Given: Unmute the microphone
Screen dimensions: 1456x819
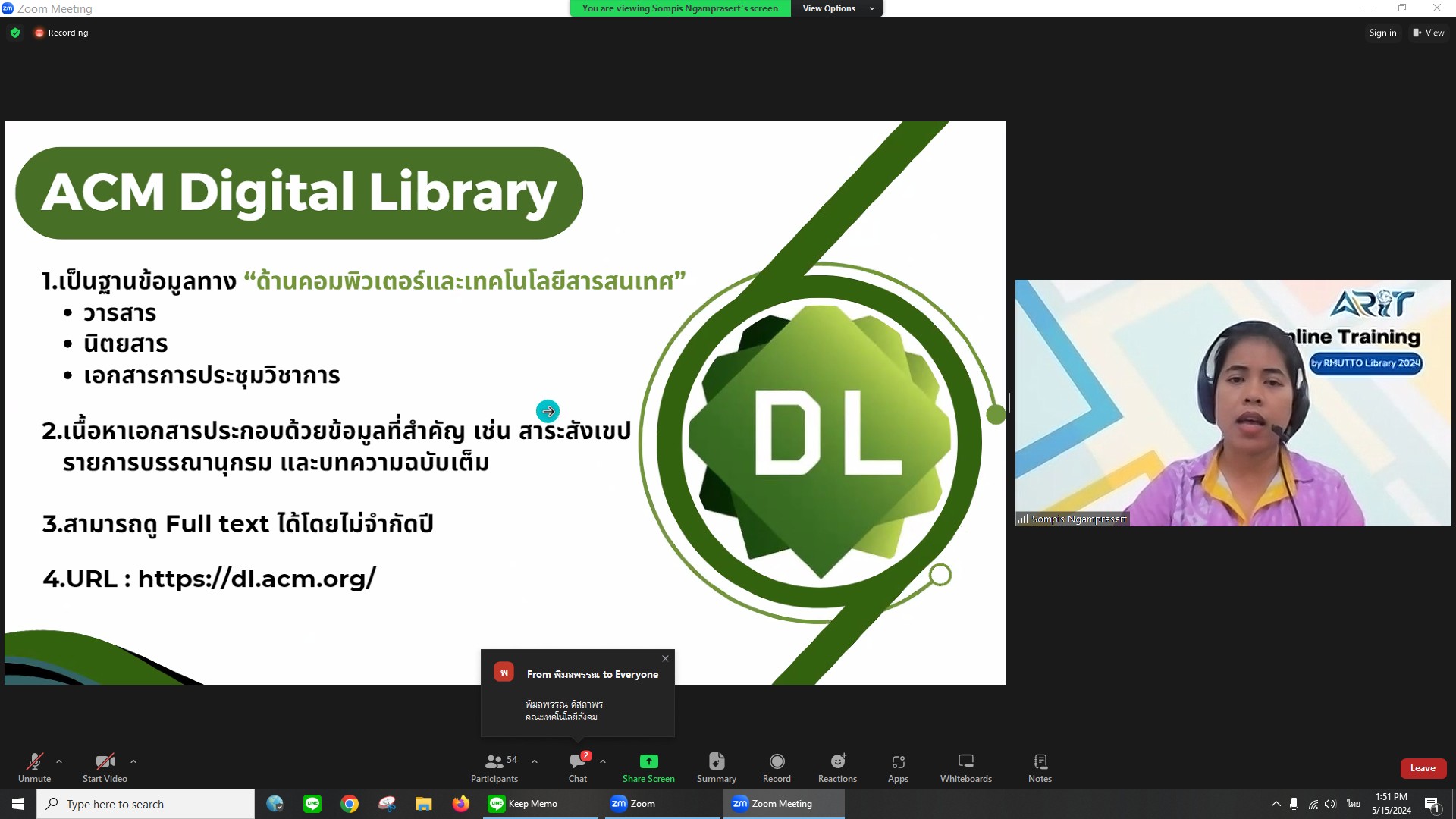Looking at the screenshot, I should point(34,767).
